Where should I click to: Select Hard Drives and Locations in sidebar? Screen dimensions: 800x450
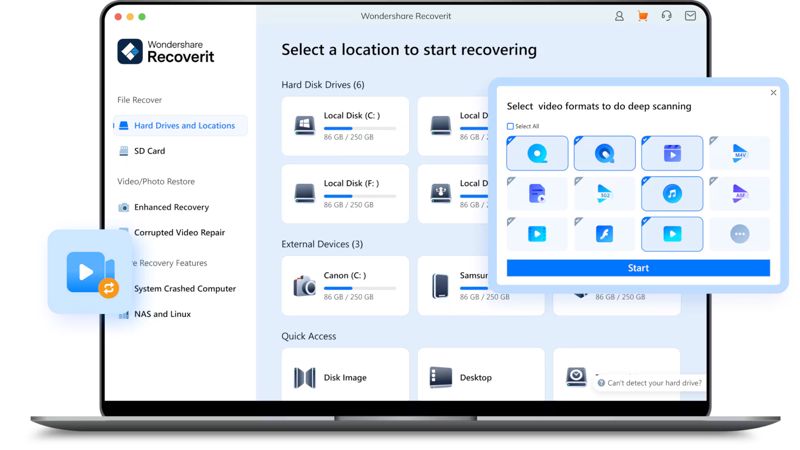pyautogui.click(x=181, y=126)
